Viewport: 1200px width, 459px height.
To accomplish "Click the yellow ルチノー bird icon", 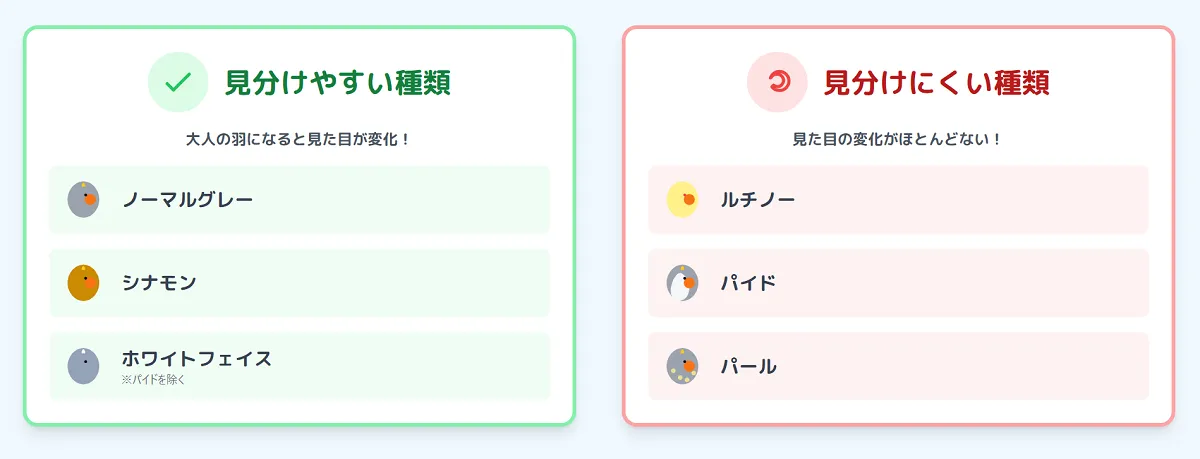I will pyautogui.click(x=682, y=199).
